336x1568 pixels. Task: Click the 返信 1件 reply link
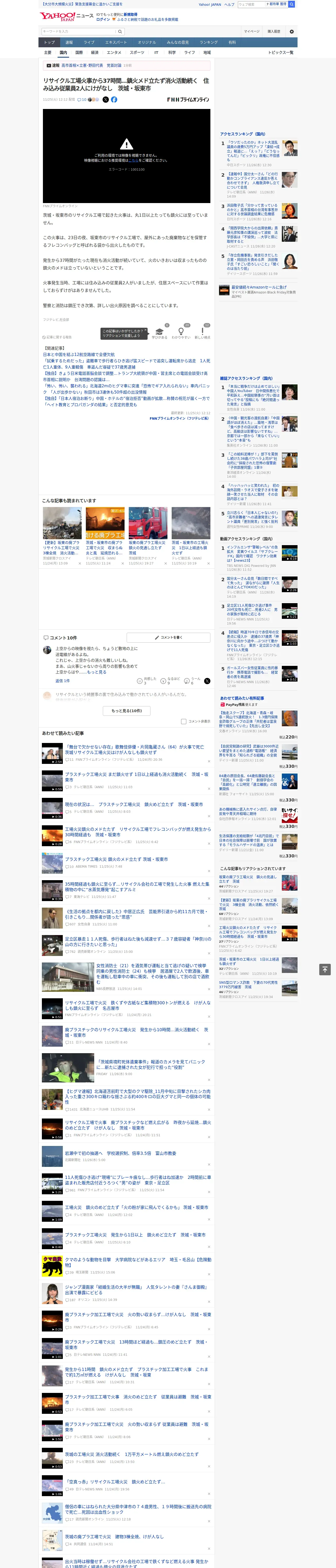pos(62,681)
